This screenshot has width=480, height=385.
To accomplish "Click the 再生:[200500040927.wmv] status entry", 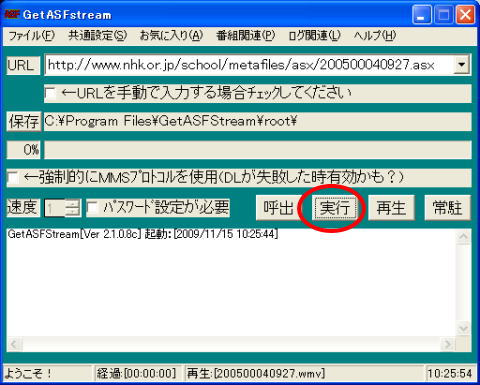I will (x=256, y=373).
